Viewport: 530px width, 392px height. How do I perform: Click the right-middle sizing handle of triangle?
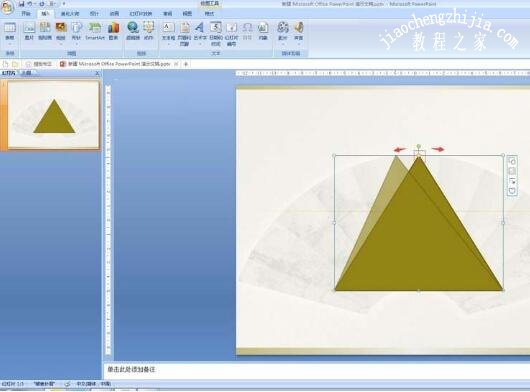point(503,223)
